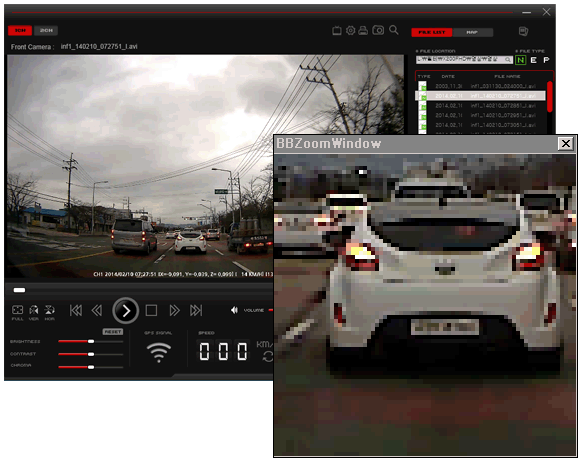
Task: Flip video horizontally with HOR icon
Action: (x=50, y=312)
